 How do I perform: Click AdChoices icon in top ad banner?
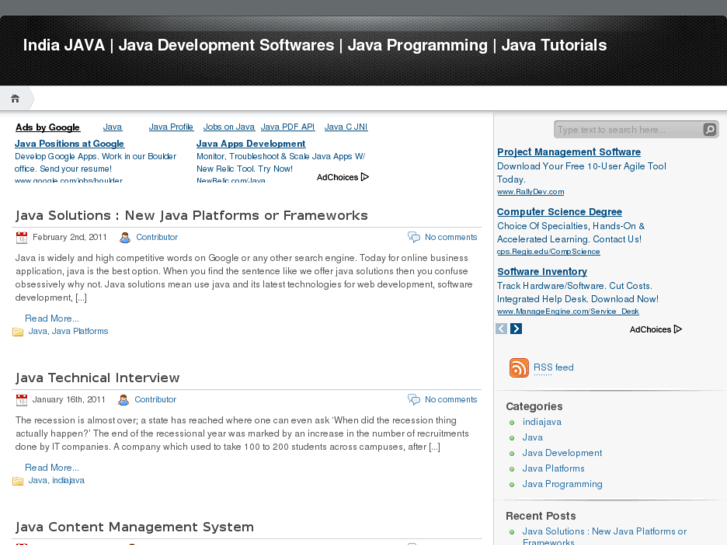click(365, 177)
